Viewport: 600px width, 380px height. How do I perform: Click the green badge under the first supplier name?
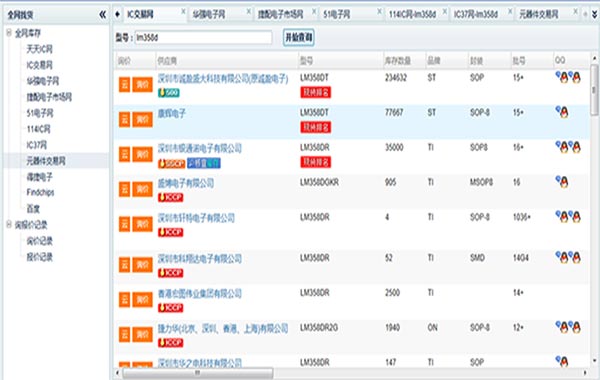click(169, 93)
